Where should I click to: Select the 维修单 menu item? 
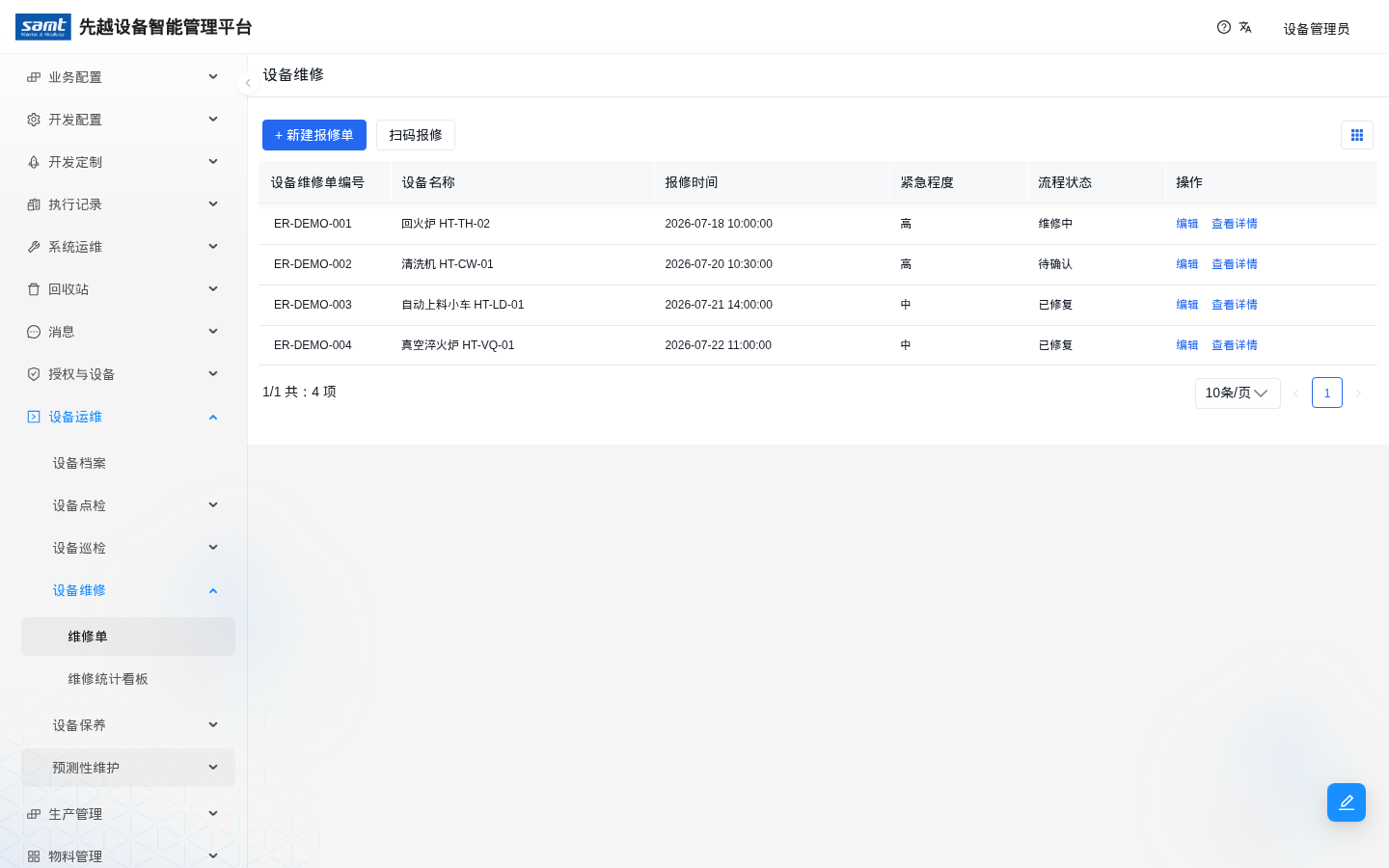128,637
